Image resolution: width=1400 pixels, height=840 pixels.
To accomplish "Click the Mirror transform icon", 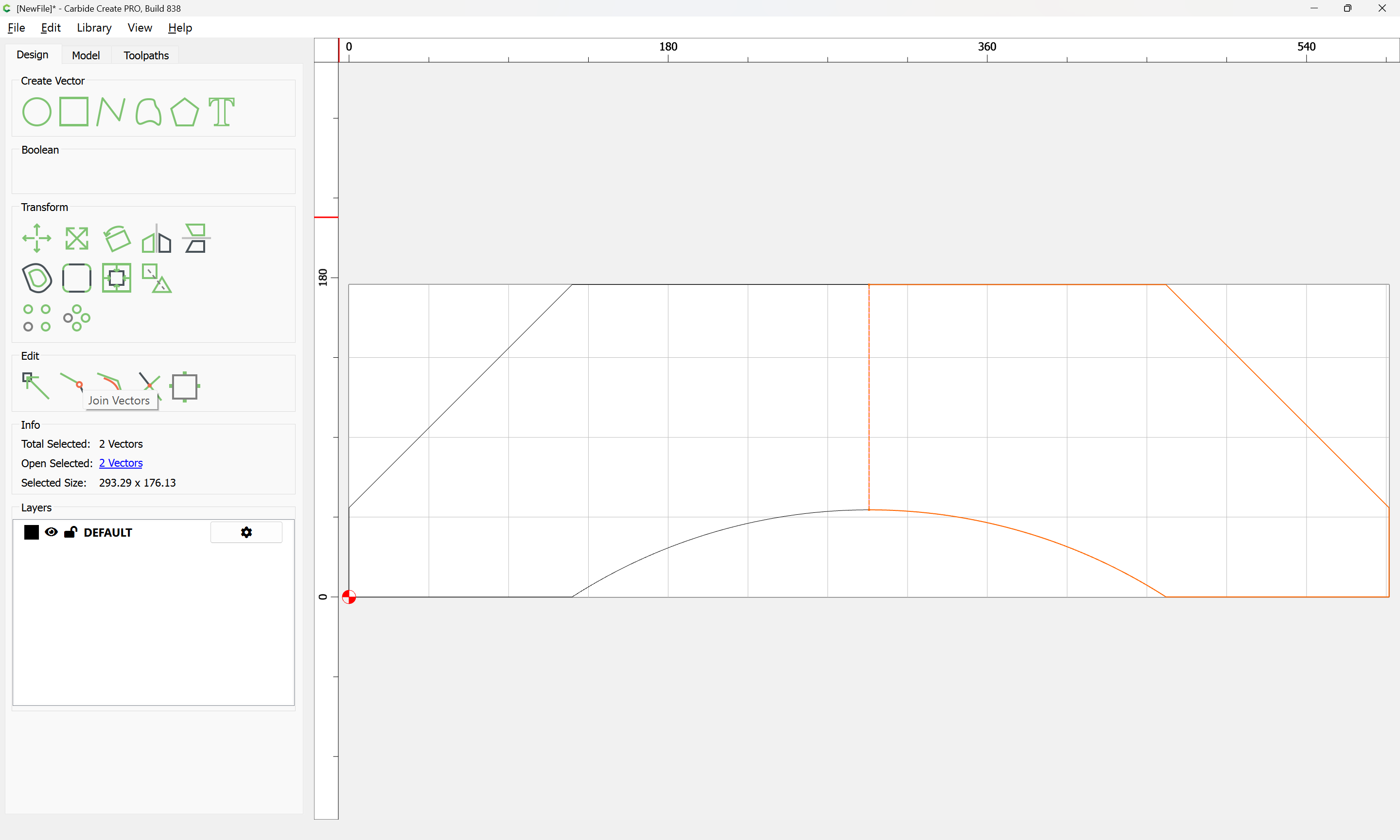I will (x=156, y=238).
